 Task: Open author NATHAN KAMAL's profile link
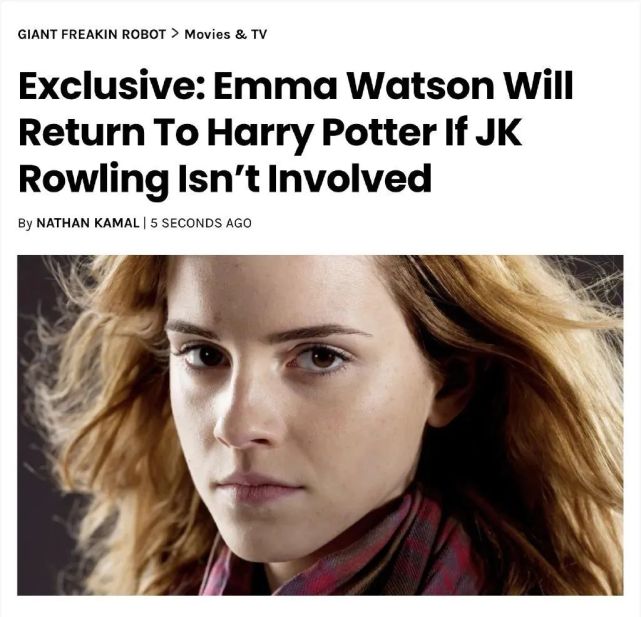pyautogui.click(x=88, y=223)
